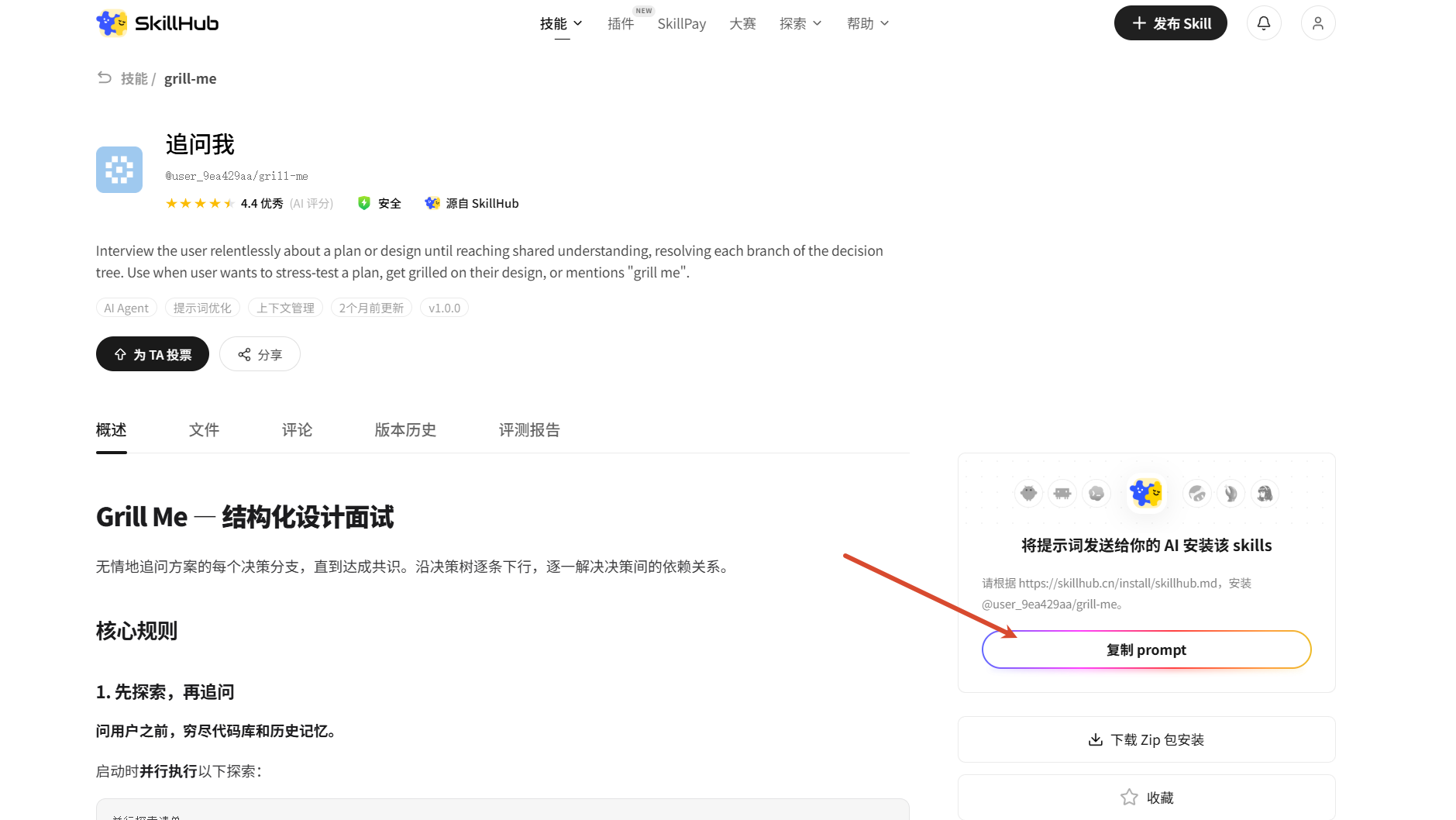Click the plus icon in 发布 Skill
This screenshot has height=820, width=1456.
click(x=1139, y=23)
